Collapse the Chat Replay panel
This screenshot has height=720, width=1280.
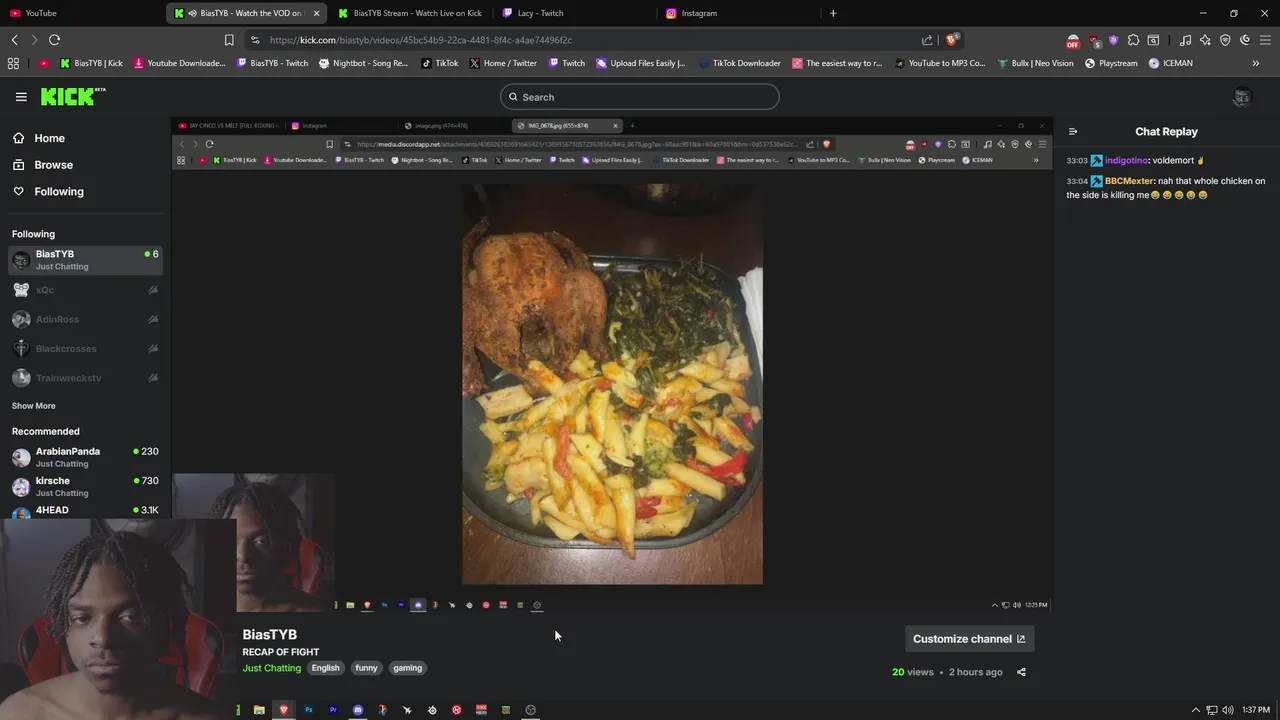click(1073, 131)
